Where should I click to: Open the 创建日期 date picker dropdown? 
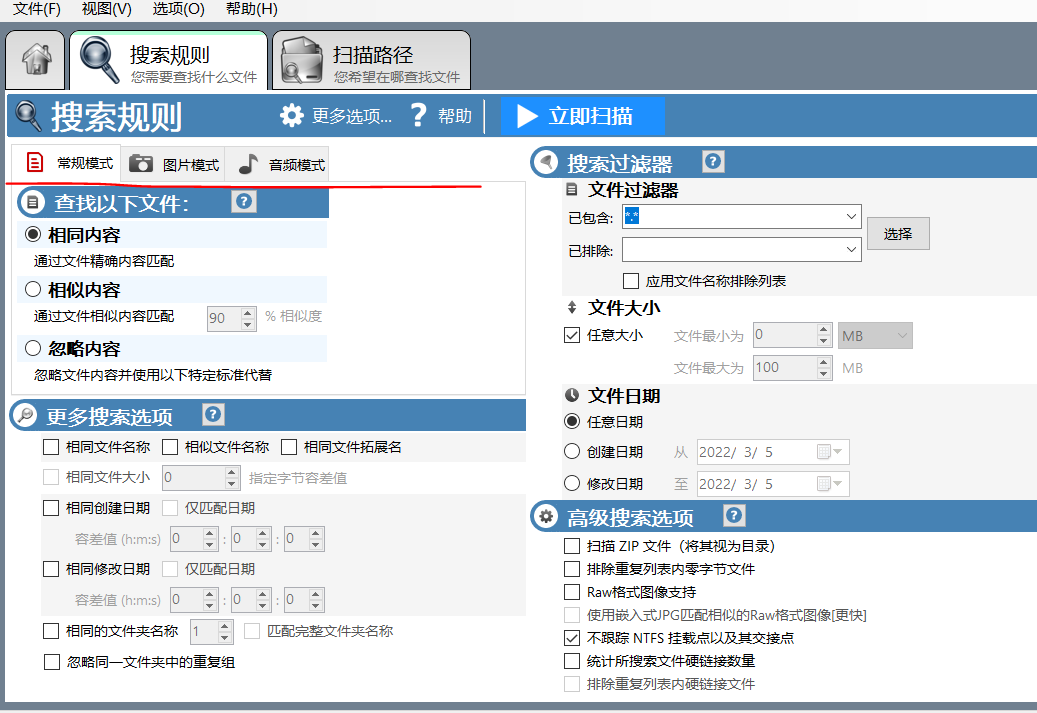[x=835, y=451]
